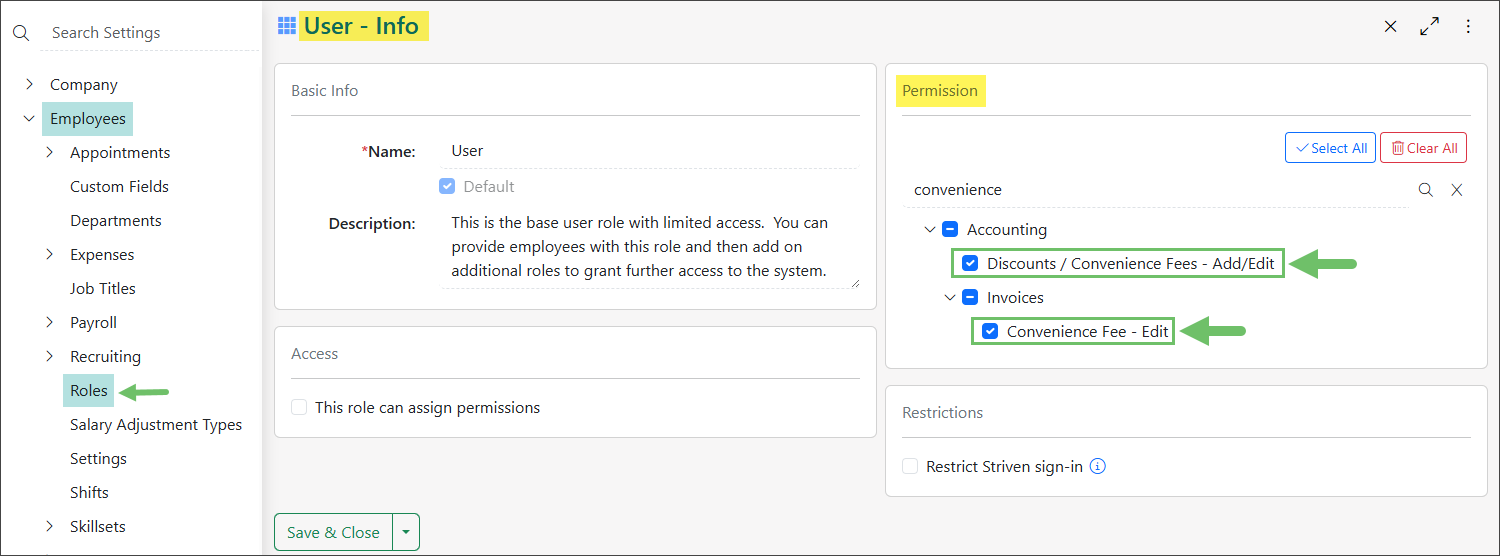Close the User - Info panel
This screenshot has height=556, width=1500.
point(1390,27)
